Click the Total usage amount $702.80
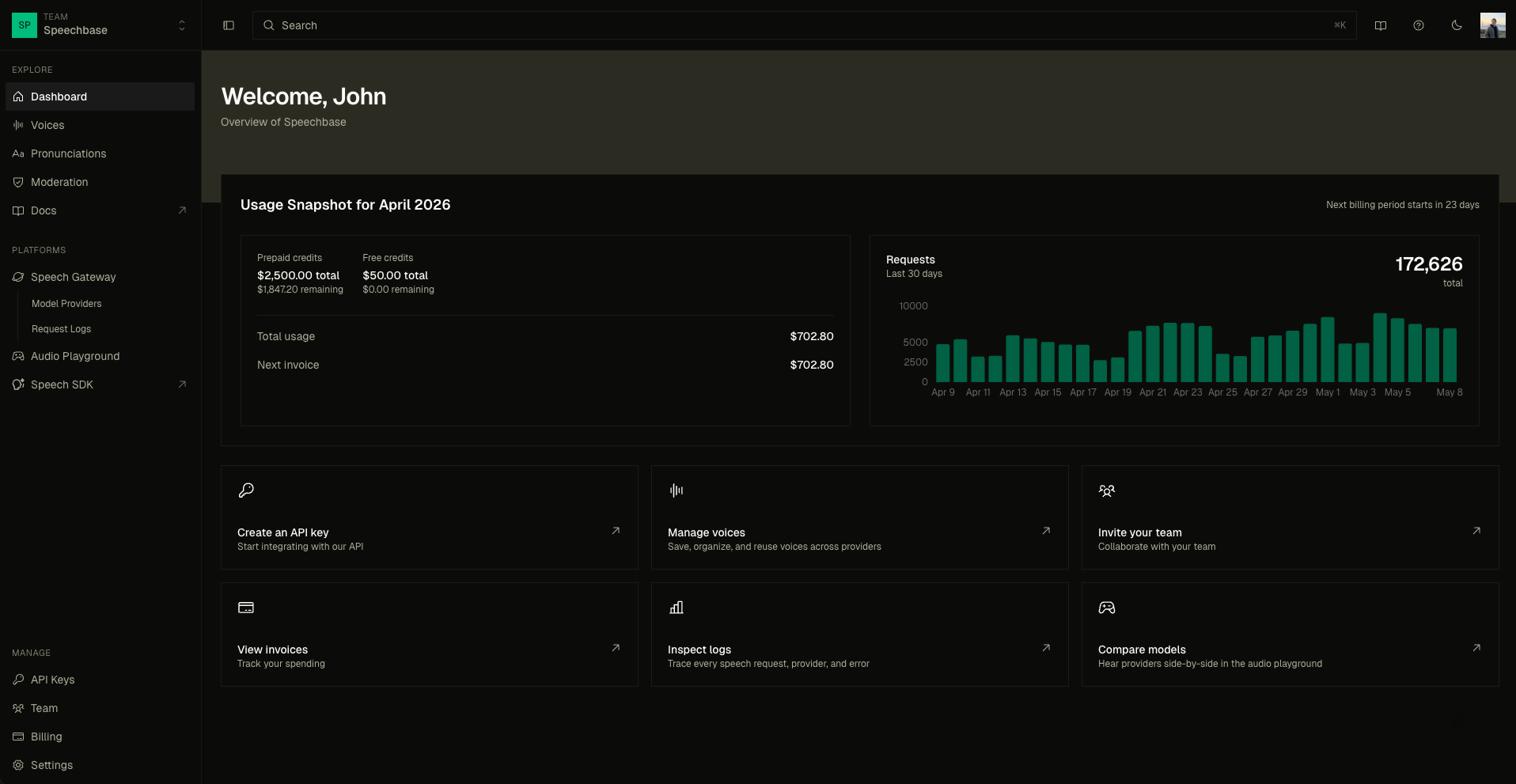Screen dimensions: 1516x784 tap(812, 336)
